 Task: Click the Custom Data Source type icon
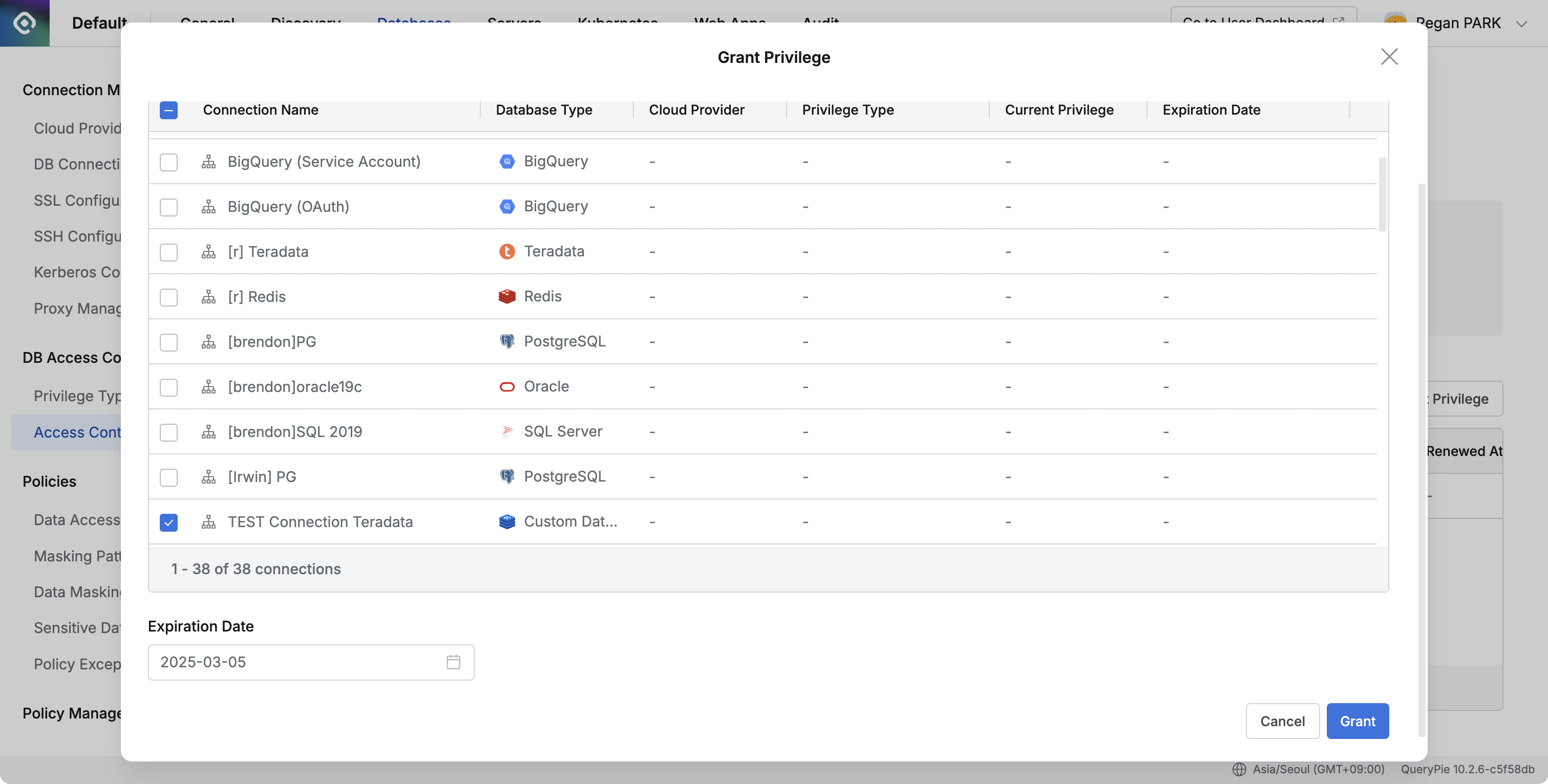(x=507, y=521)
